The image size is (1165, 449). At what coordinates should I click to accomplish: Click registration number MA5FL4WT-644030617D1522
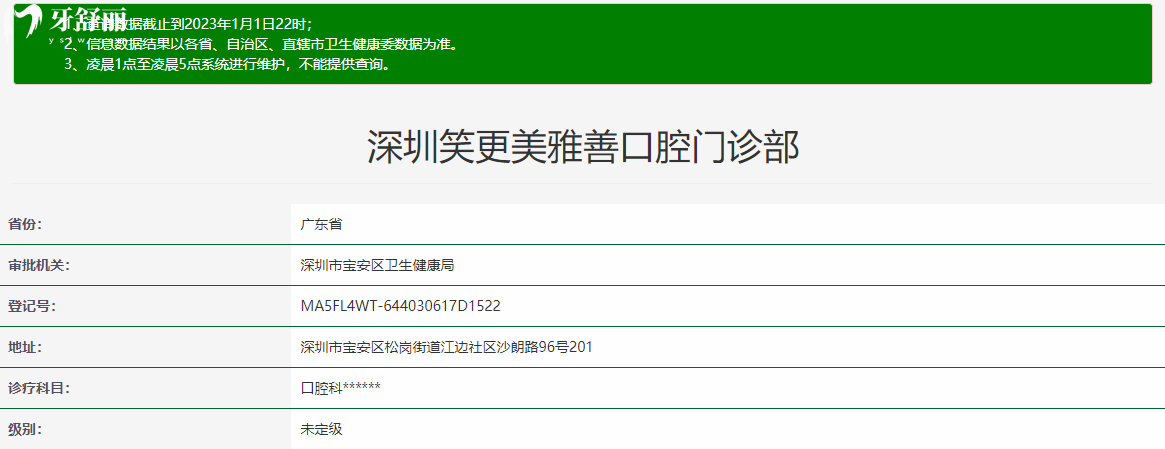click(400, 306)
